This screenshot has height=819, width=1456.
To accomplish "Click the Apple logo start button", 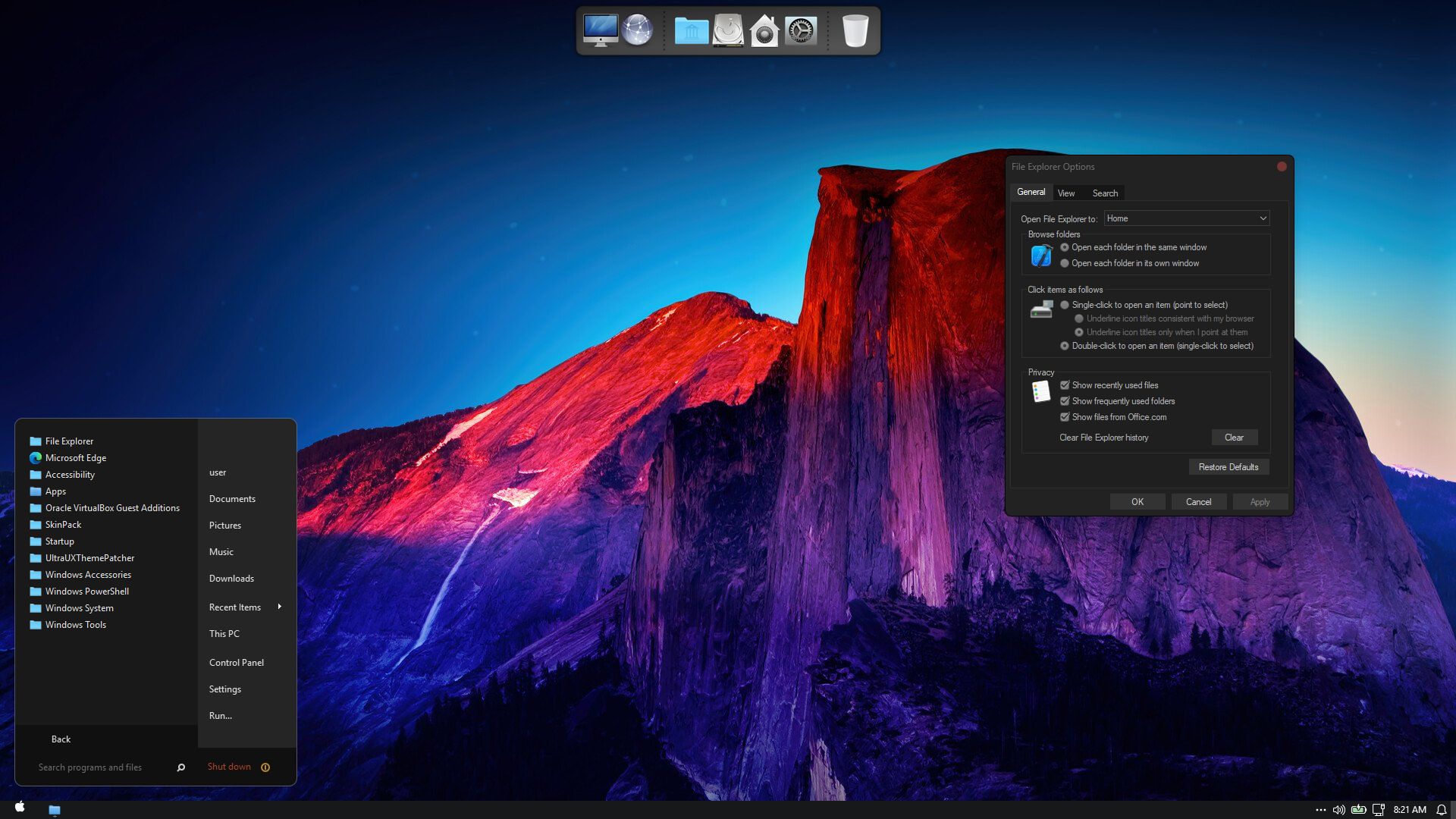I will (x=20, y=807).
